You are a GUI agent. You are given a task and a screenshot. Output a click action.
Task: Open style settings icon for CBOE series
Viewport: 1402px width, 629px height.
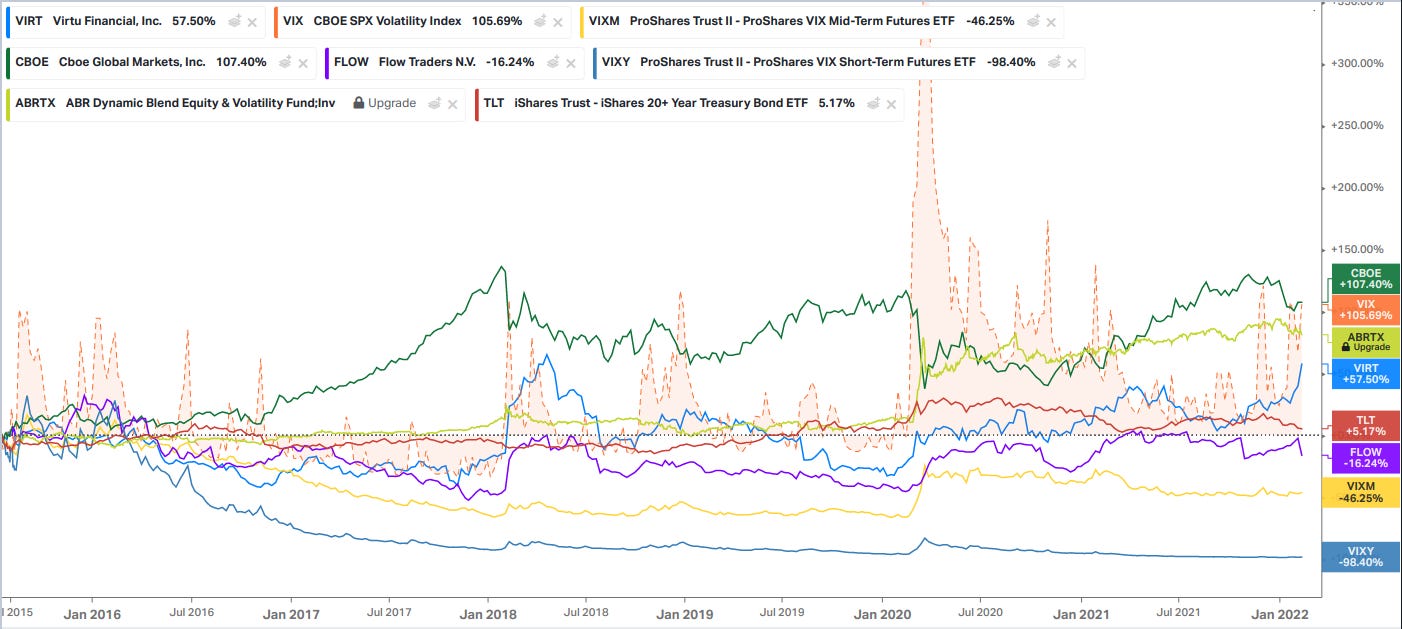tap(286, 62)
